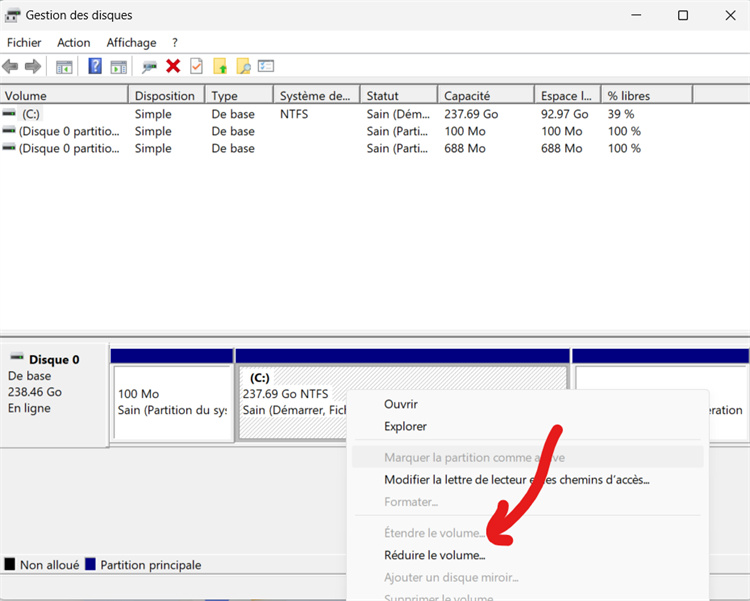Click the drive icon of the 688 Mo volume row
Viewport: 750px width, 601px height.
(9, 148)
